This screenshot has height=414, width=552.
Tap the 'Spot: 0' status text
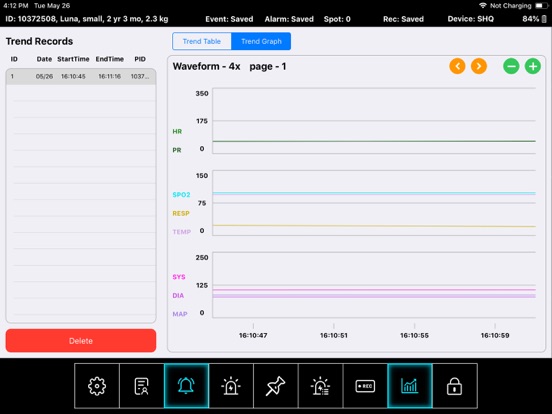(337, 19)
